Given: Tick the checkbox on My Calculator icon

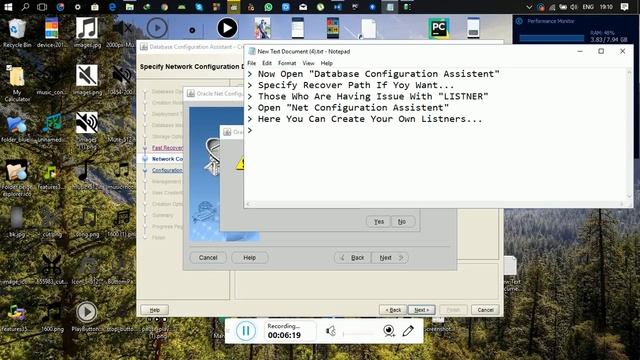Looking at the screenshot, I should pos(9,68).
